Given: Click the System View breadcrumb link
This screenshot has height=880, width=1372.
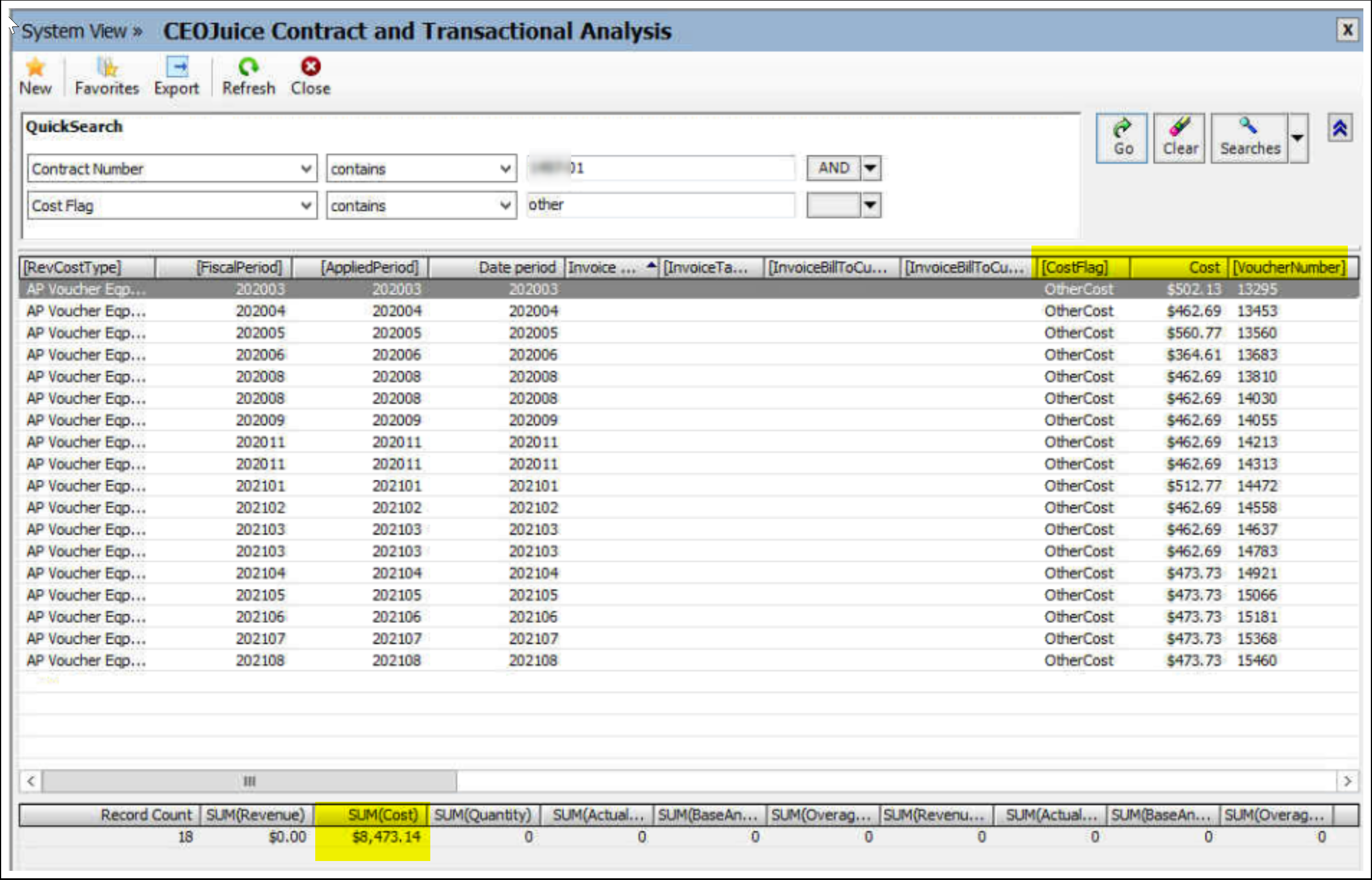Looking at the screenshot, I should coord(82,31).
